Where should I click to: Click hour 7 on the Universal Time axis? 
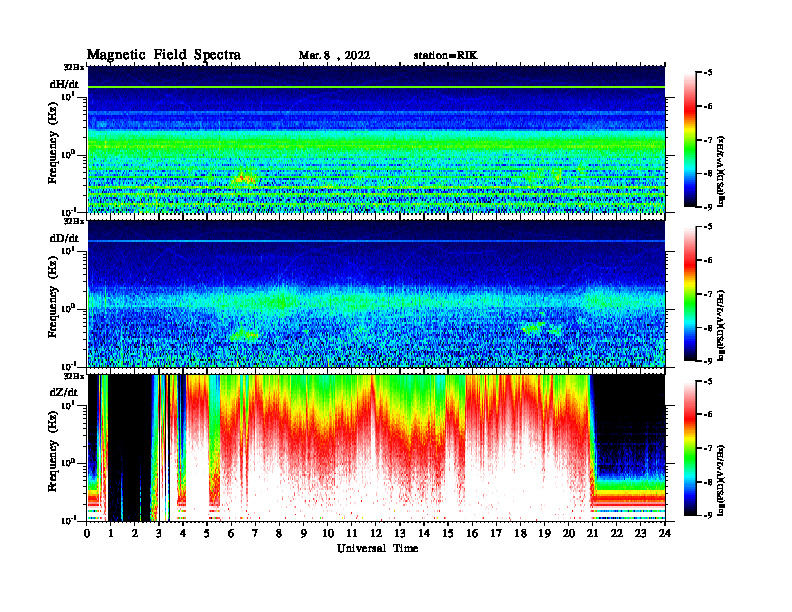click(x=255, y=533)
